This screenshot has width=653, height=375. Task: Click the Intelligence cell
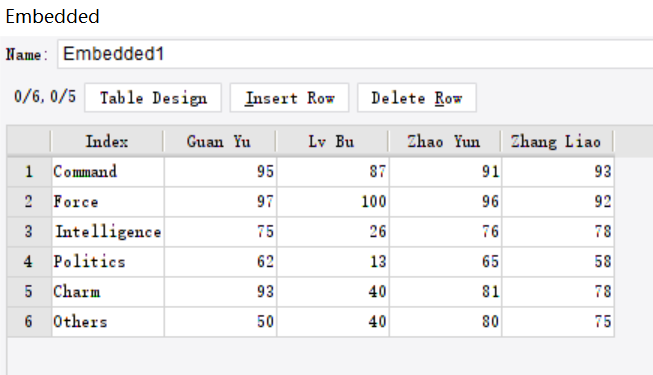coord(108,232)
